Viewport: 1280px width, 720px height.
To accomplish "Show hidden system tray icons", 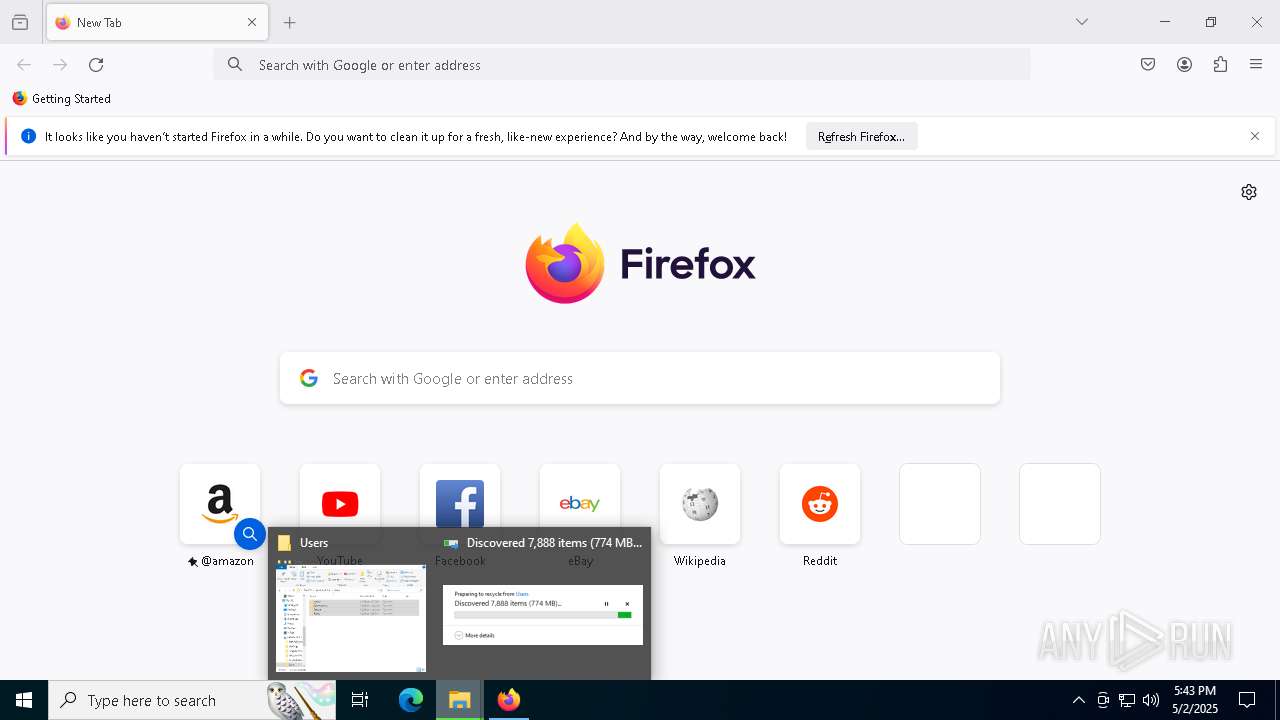I will (x=1078, y=700).
